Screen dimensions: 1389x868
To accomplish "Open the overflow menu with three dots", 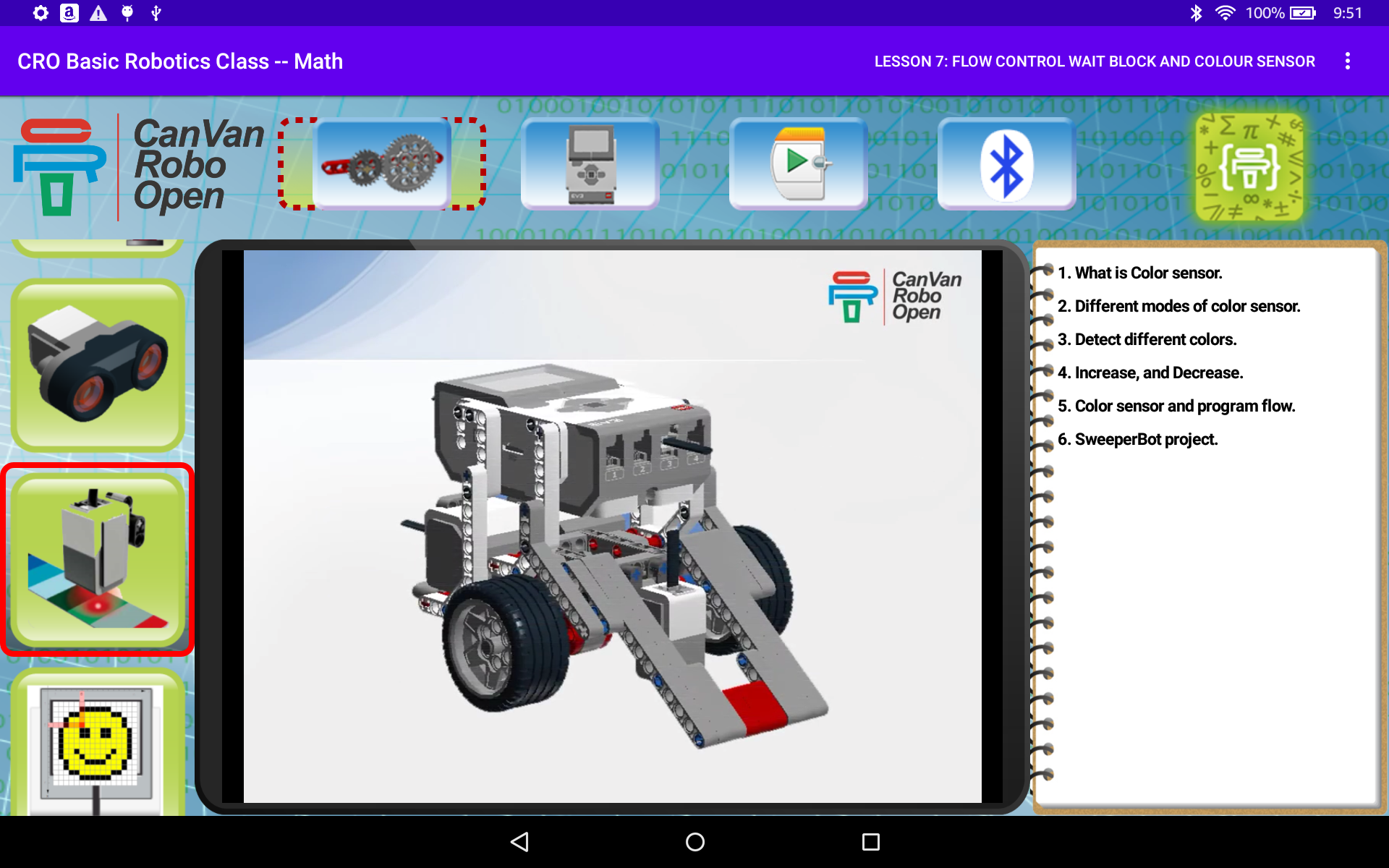I will pos(1347,61).
